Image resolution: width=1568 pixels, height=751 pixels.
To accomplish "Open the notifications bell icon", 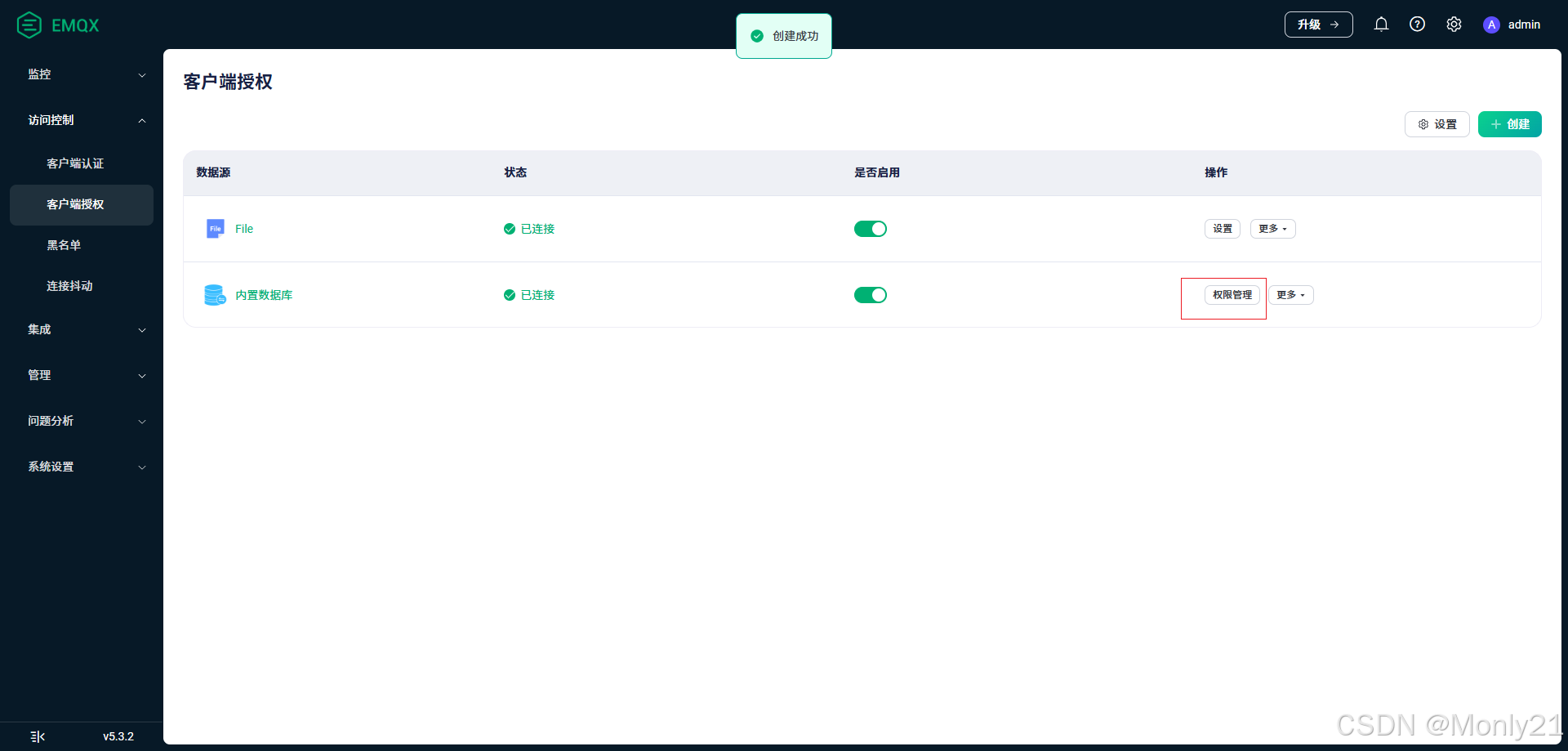I will [x=1381, y=25].
